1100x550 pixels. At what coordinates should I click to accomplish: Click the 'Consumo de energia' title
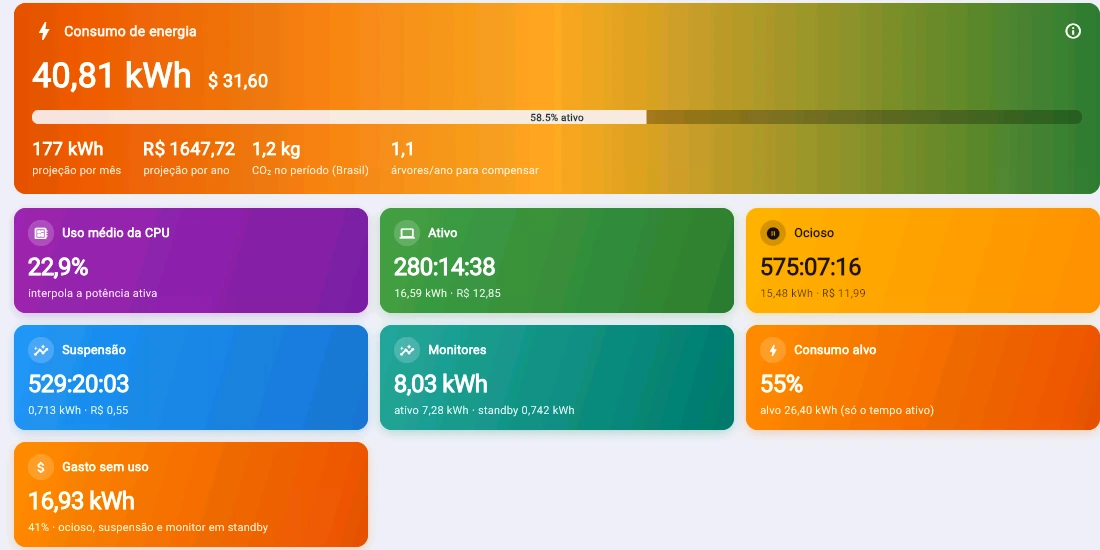[130, 32]
